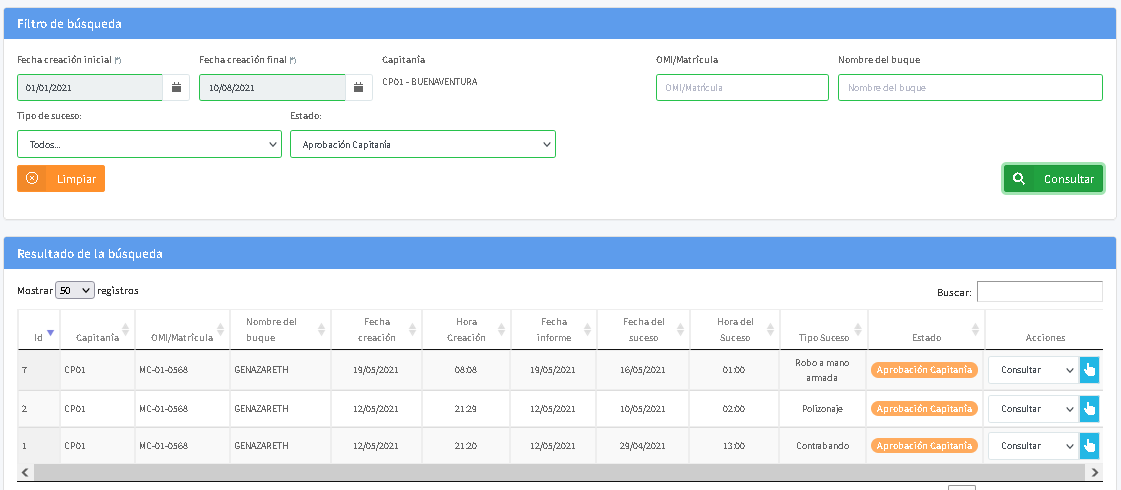Viewport: 1121px width, 490px height.
Task: Click the Buscar table search box
Action: coord(1039,292)
